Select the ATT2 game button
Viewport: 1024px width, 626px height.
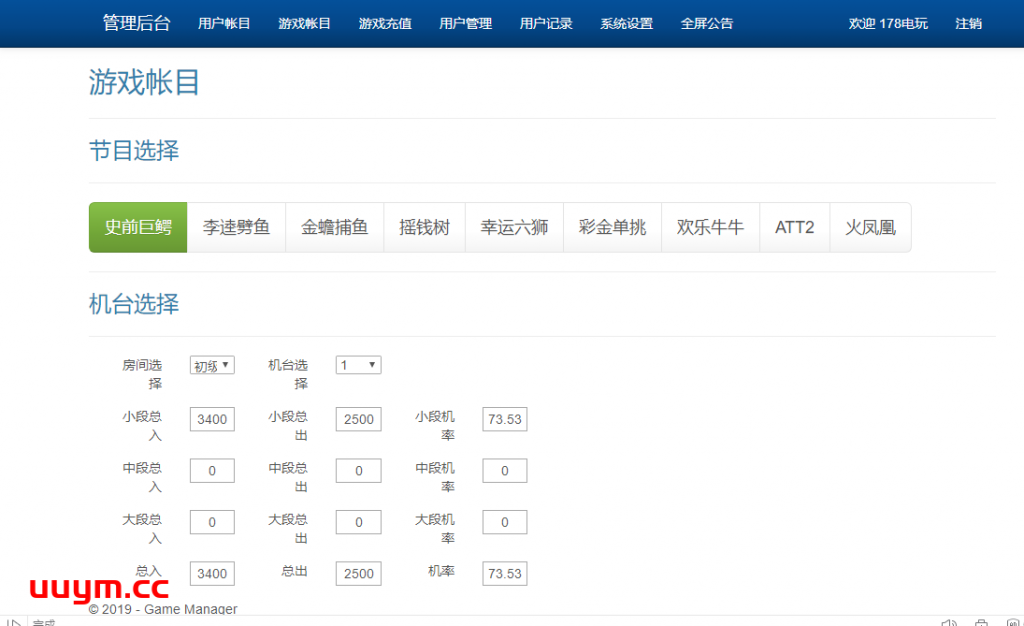794,228
